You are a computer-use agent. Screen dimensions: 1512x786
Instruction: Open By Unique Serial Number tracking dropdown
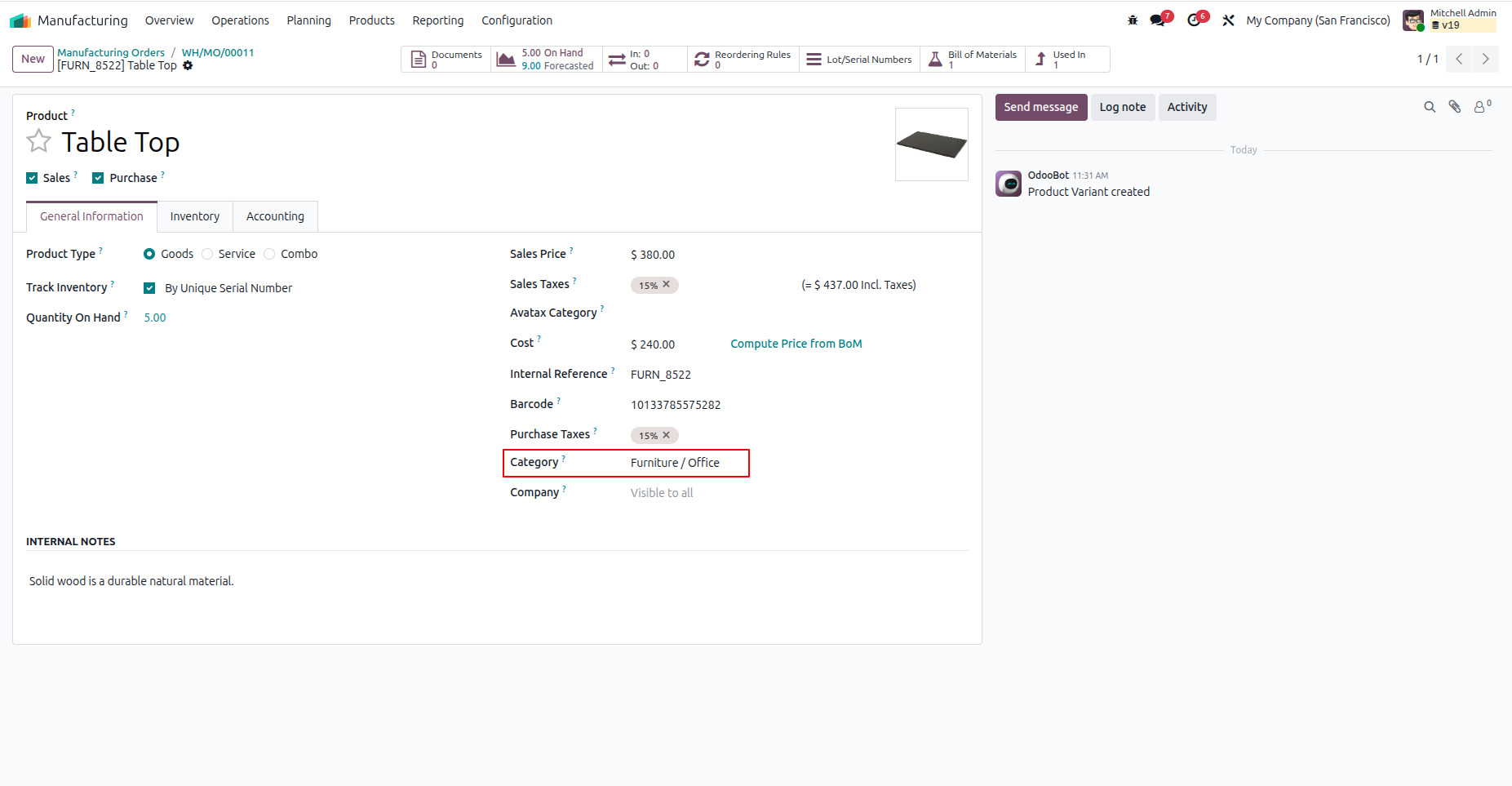228,288
